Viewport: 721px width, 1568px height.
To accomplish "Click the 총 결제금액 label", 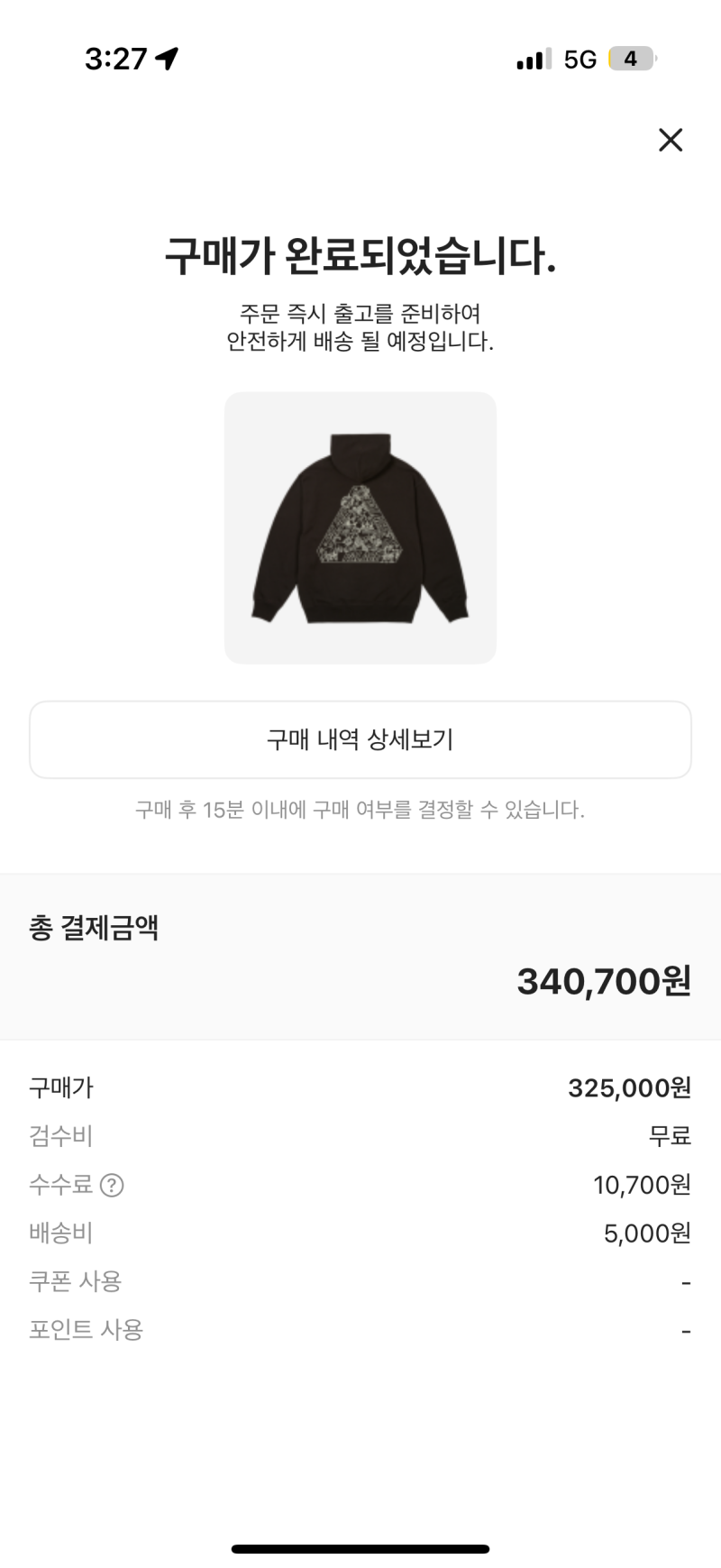I will point(94,928).
